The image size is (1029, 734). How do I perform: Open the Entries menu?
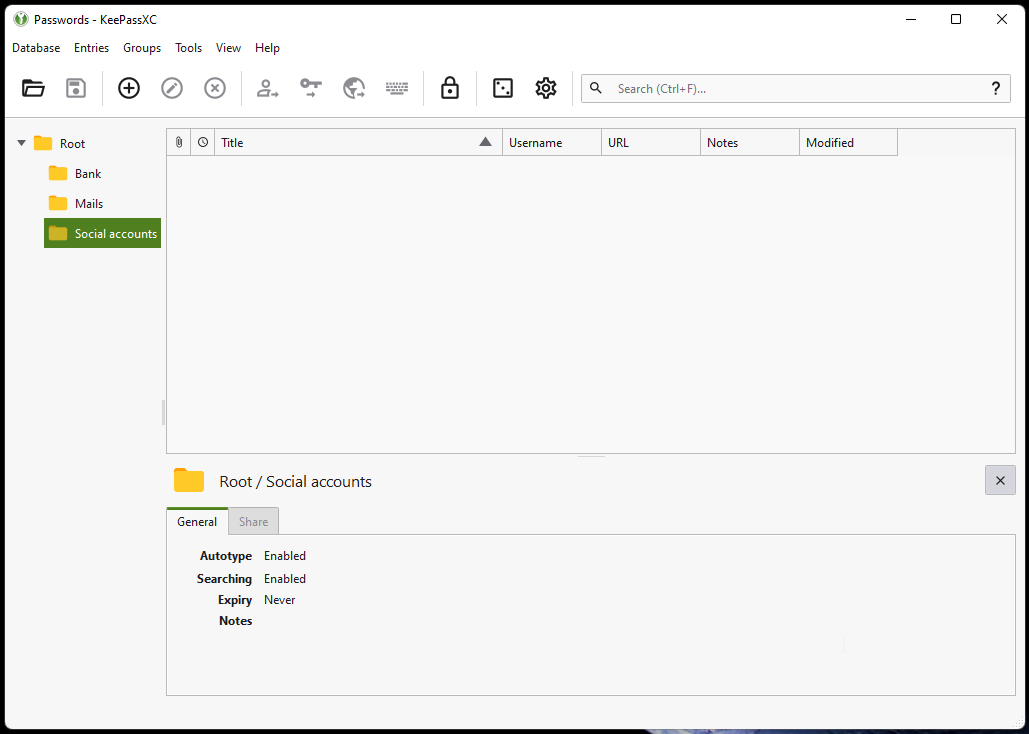coord(91,48)
